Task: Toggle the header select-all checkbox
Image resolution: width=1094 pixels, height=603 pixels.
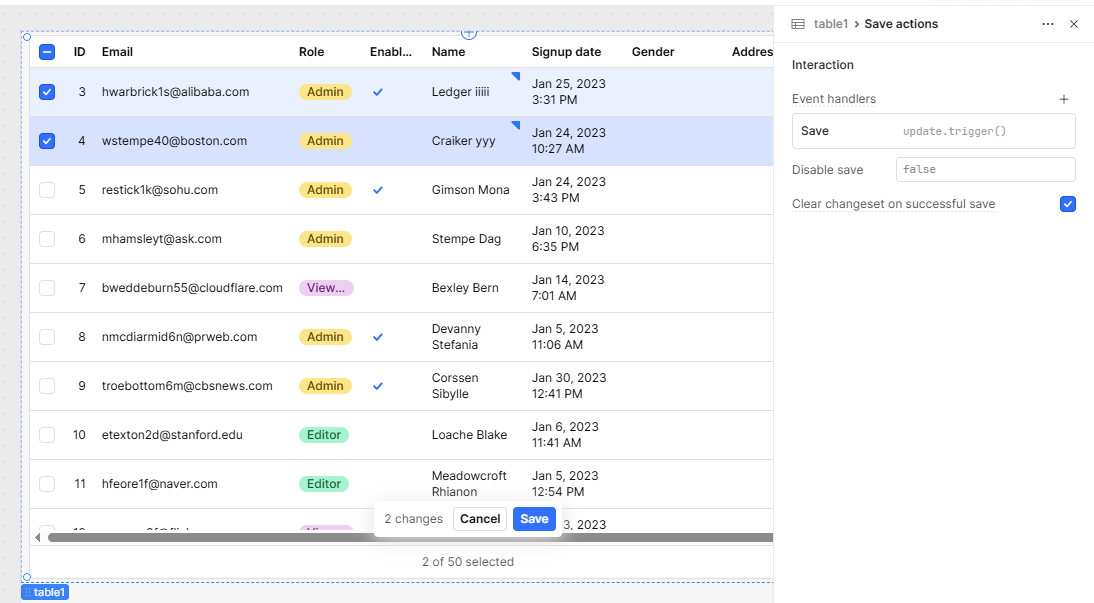Action: click(47, 52)
